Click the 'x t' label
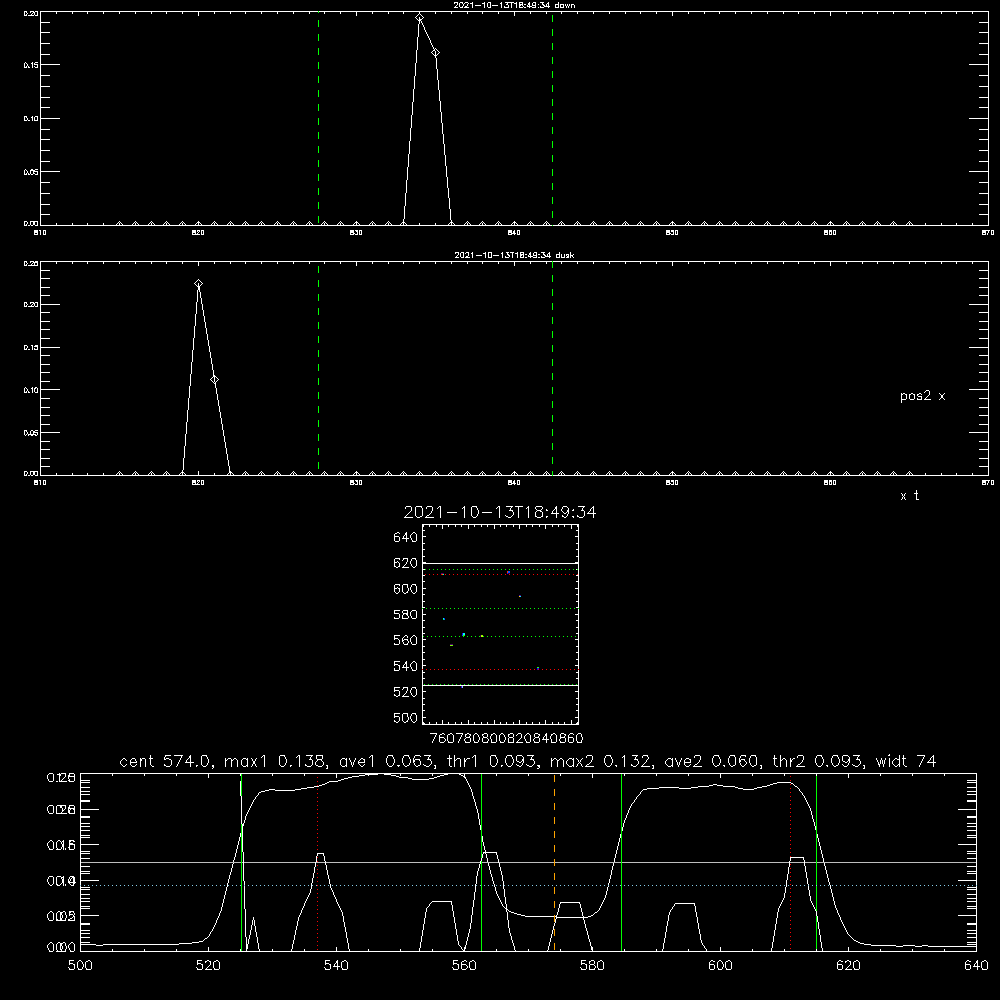 point(909,496)
